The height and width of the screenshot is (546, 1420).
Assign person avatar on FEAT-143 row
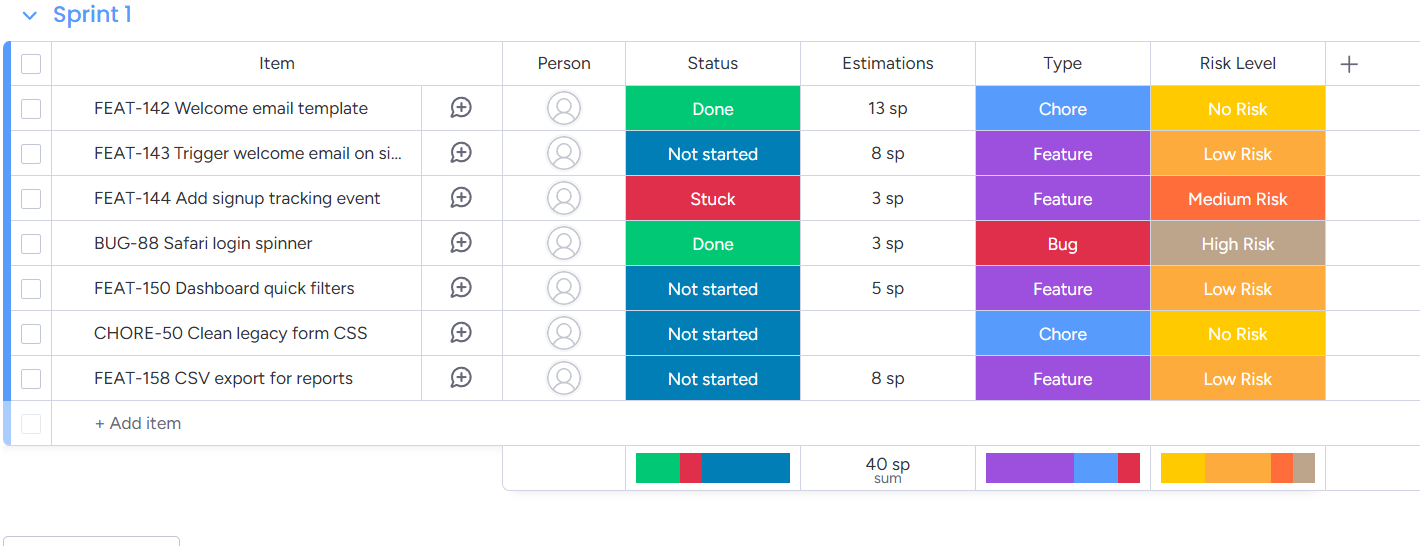[x=564, y=153]
